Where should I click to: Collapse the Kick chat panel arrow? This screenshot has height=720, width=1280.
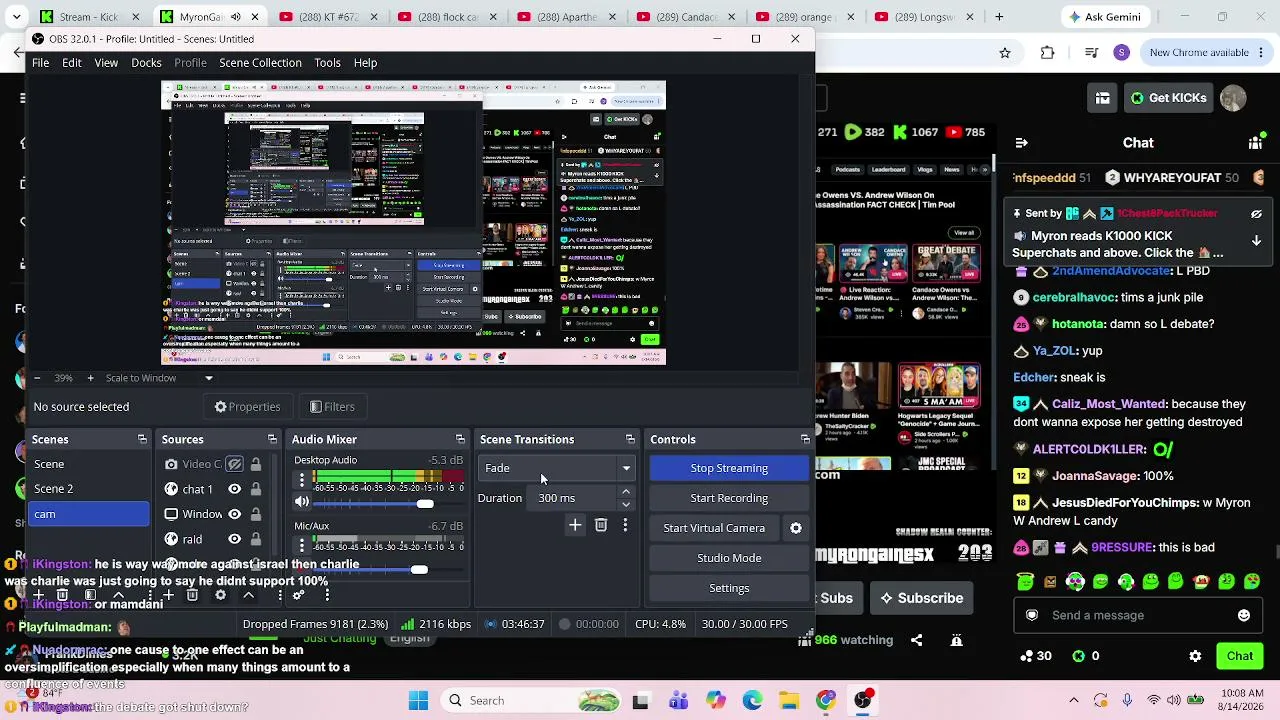1021,143
